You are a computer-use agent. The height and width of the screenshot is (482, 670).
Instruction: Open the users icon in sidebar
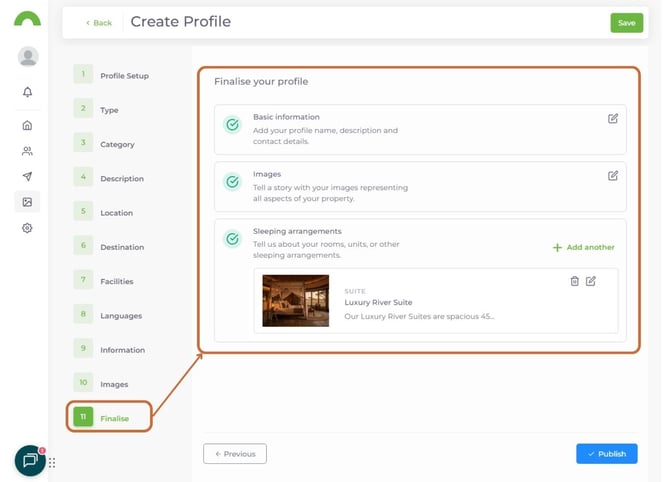coord(27,151)
